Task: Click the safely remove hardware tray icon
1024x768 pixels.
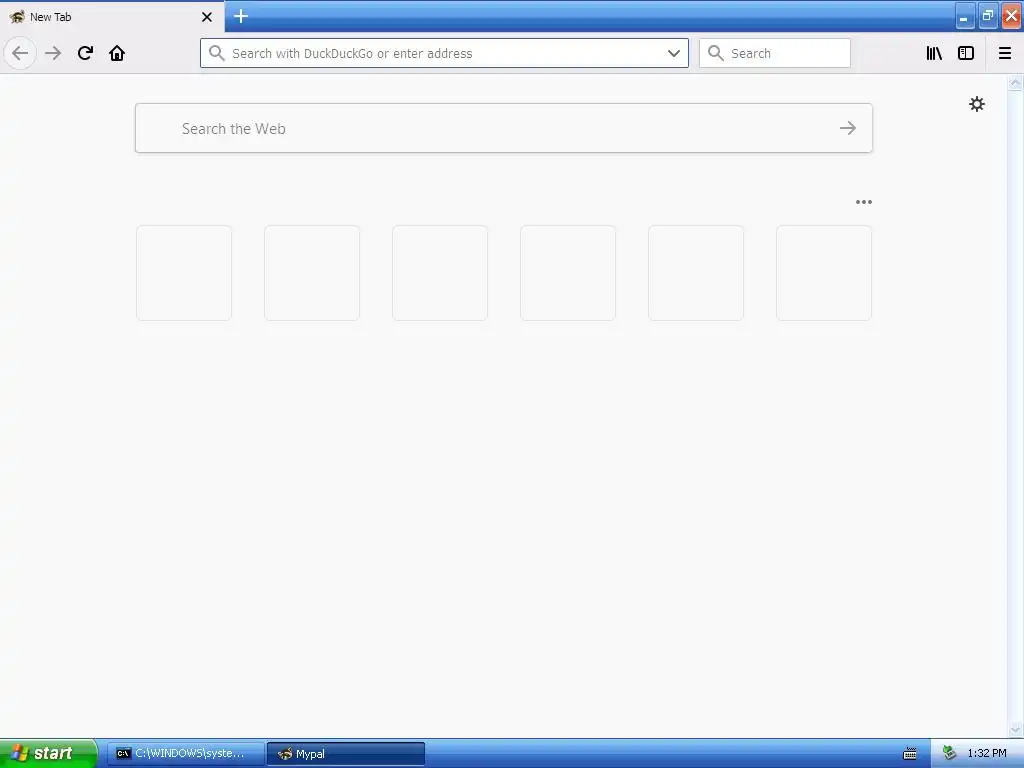Action: (x=949, y=754)
